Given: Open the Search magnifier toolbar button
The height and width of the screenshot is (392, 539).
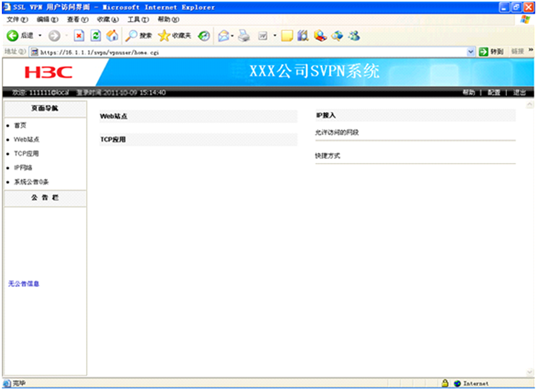Looking at the screenshot, I should [139, 35].
